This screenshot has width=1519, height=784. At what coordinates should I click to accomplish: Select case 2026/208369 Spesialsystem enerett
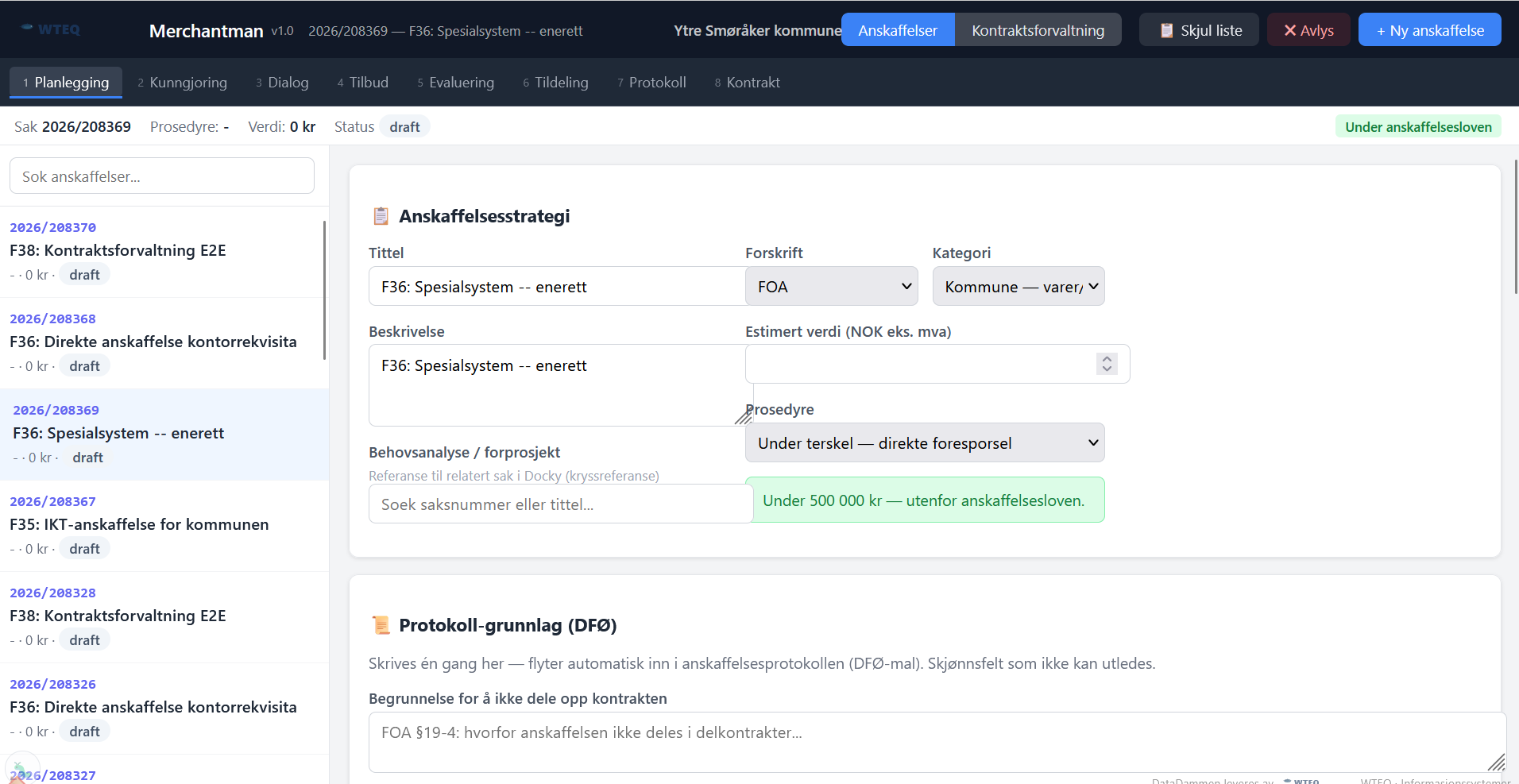164,434
